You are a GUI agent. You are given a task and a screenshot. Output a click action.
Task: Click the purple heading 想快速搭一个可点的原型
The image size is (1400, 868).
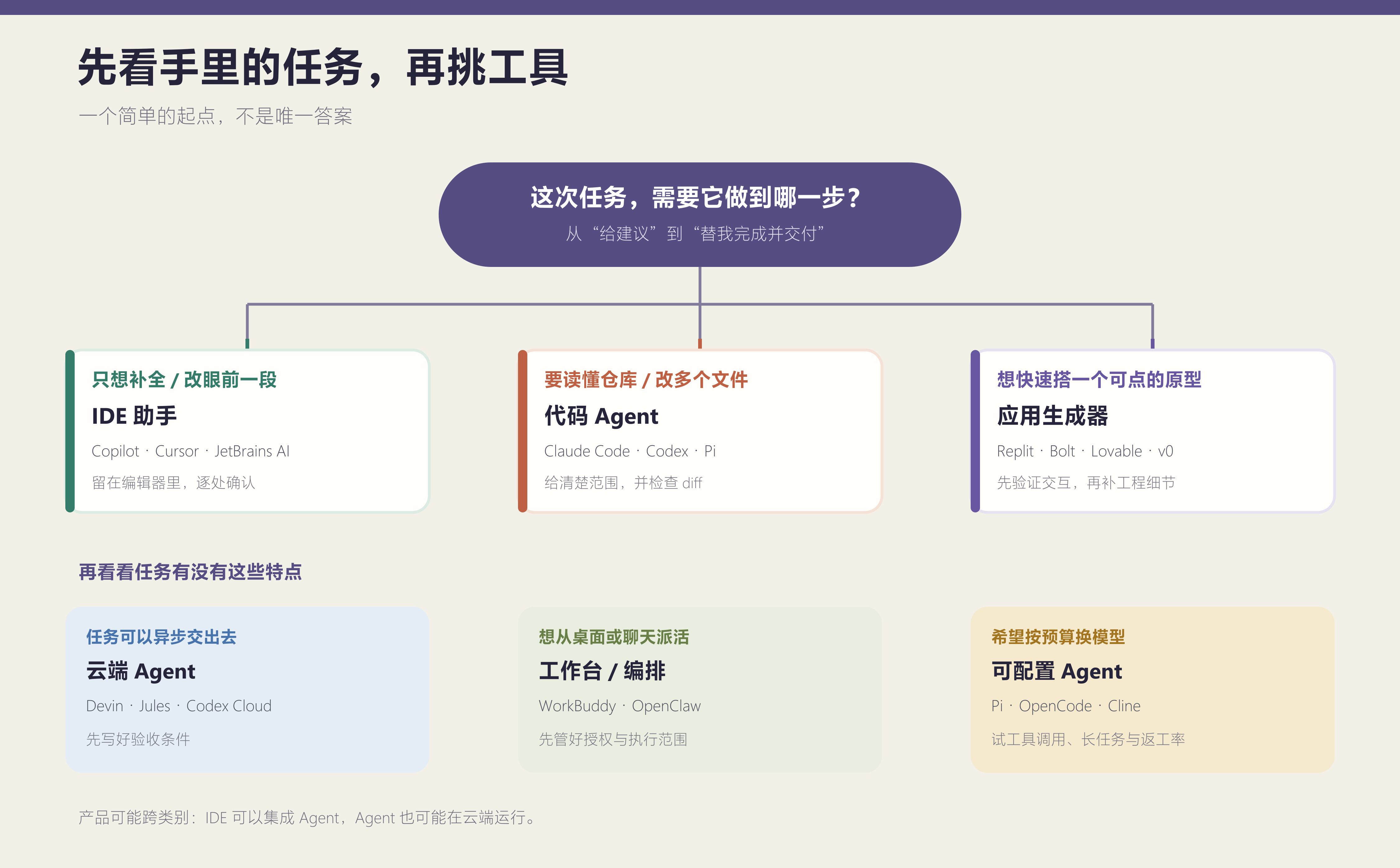pos(1099,380)
